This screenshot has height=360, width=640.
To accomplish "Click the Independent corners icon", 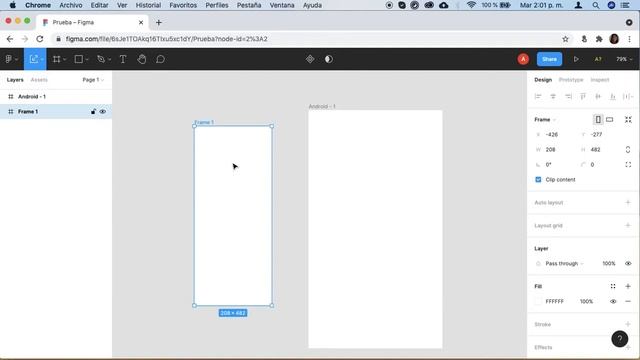I will coord(628,164).
